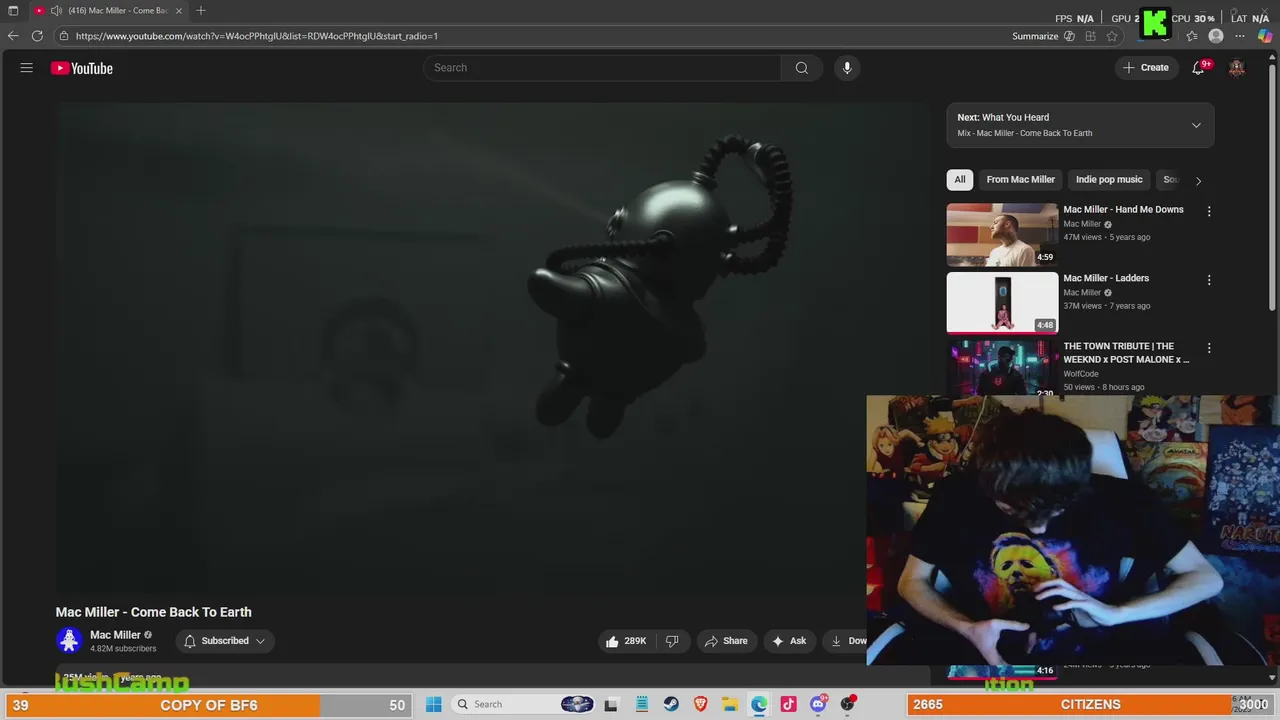The width and height of the screenshot is (1280, 720).
Task: Click the Share button
Action: pyautogui.click(x=726, y=641)
